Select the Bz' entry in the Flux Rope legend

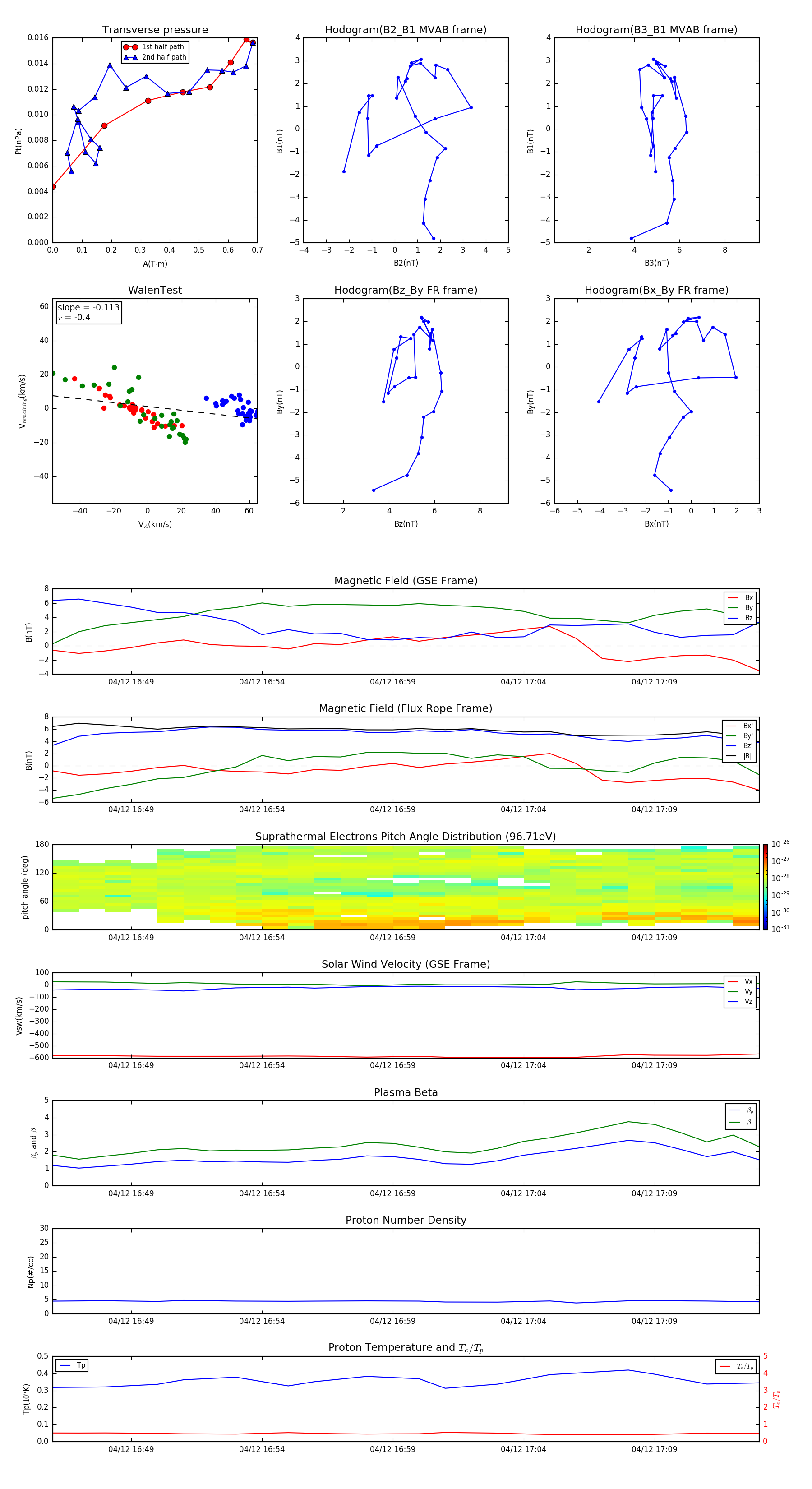pos(739,746)
